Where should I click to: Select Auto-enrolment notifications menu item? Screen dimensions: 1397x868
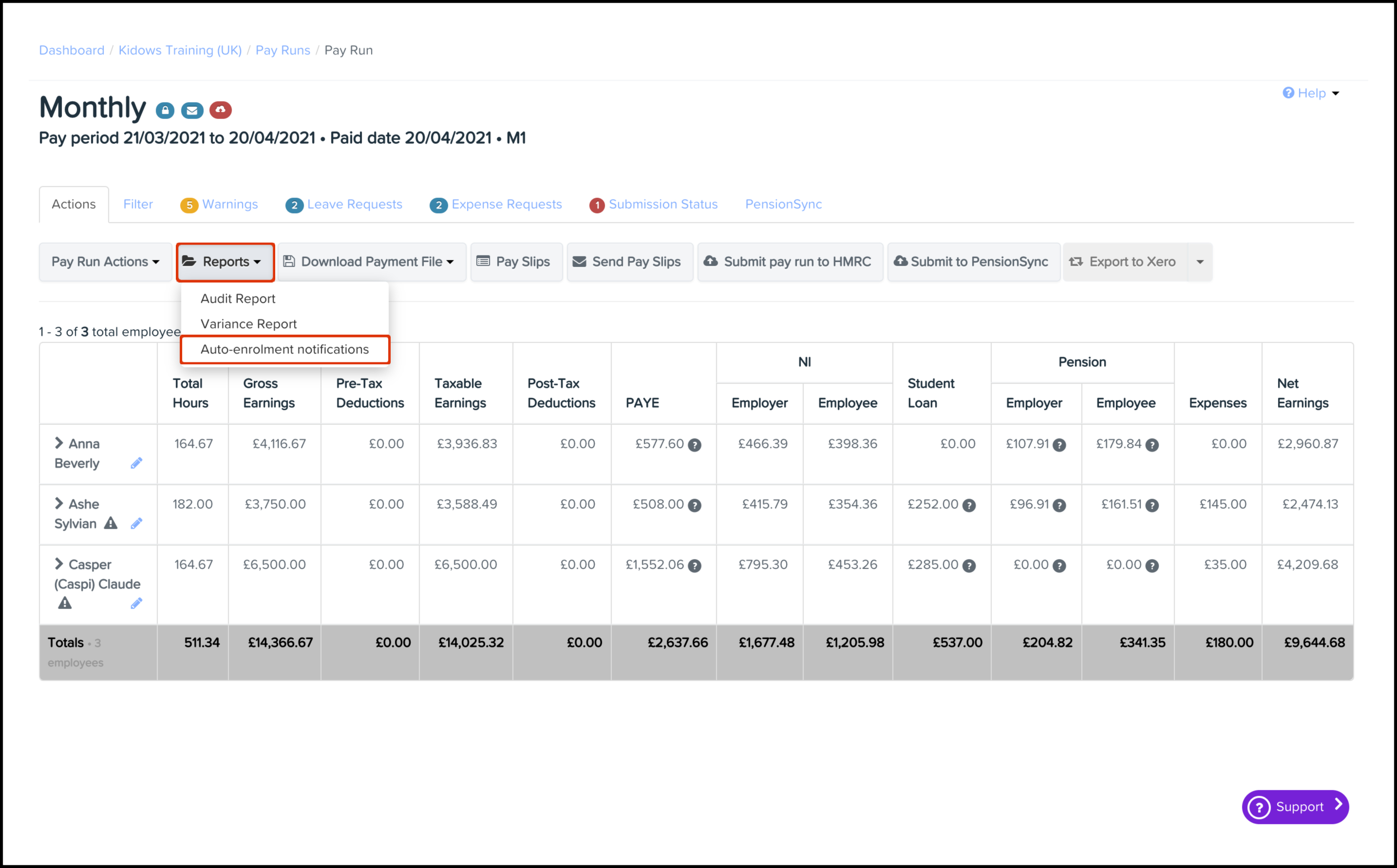[x=284, y=349]
